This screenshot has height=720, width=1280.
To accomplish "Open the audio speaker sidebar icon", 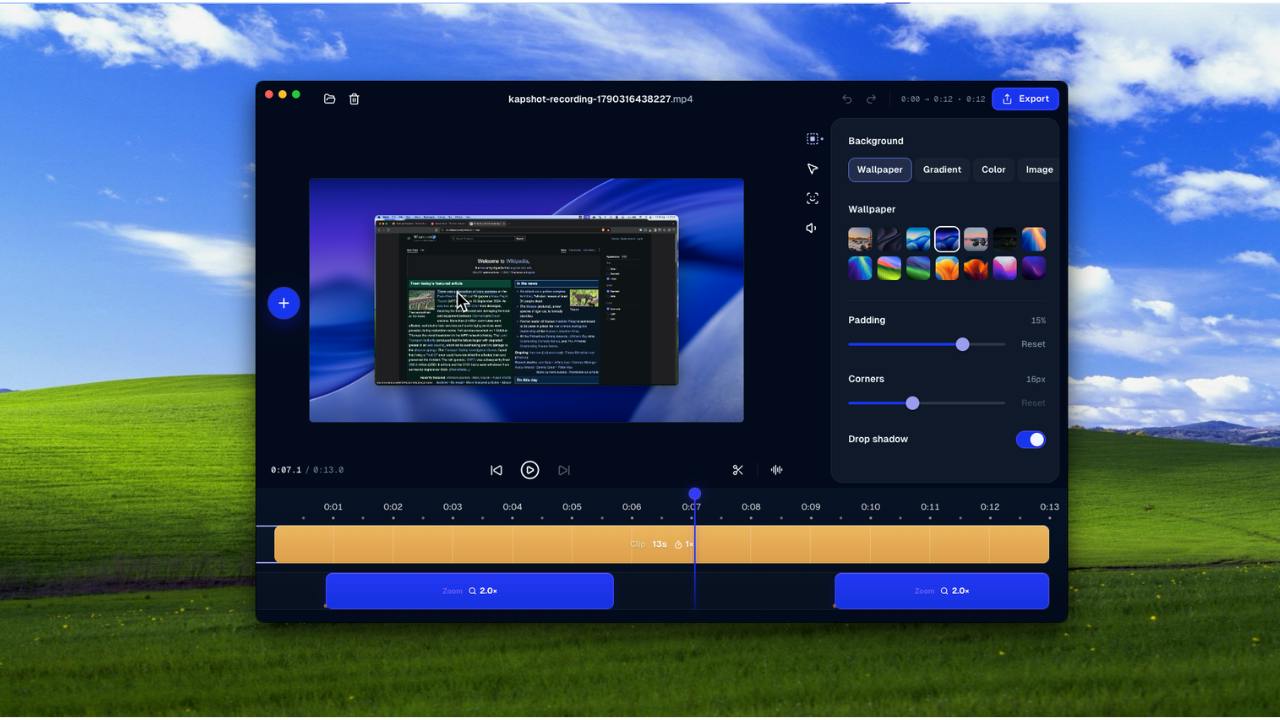I will click(x=812, y=228).
